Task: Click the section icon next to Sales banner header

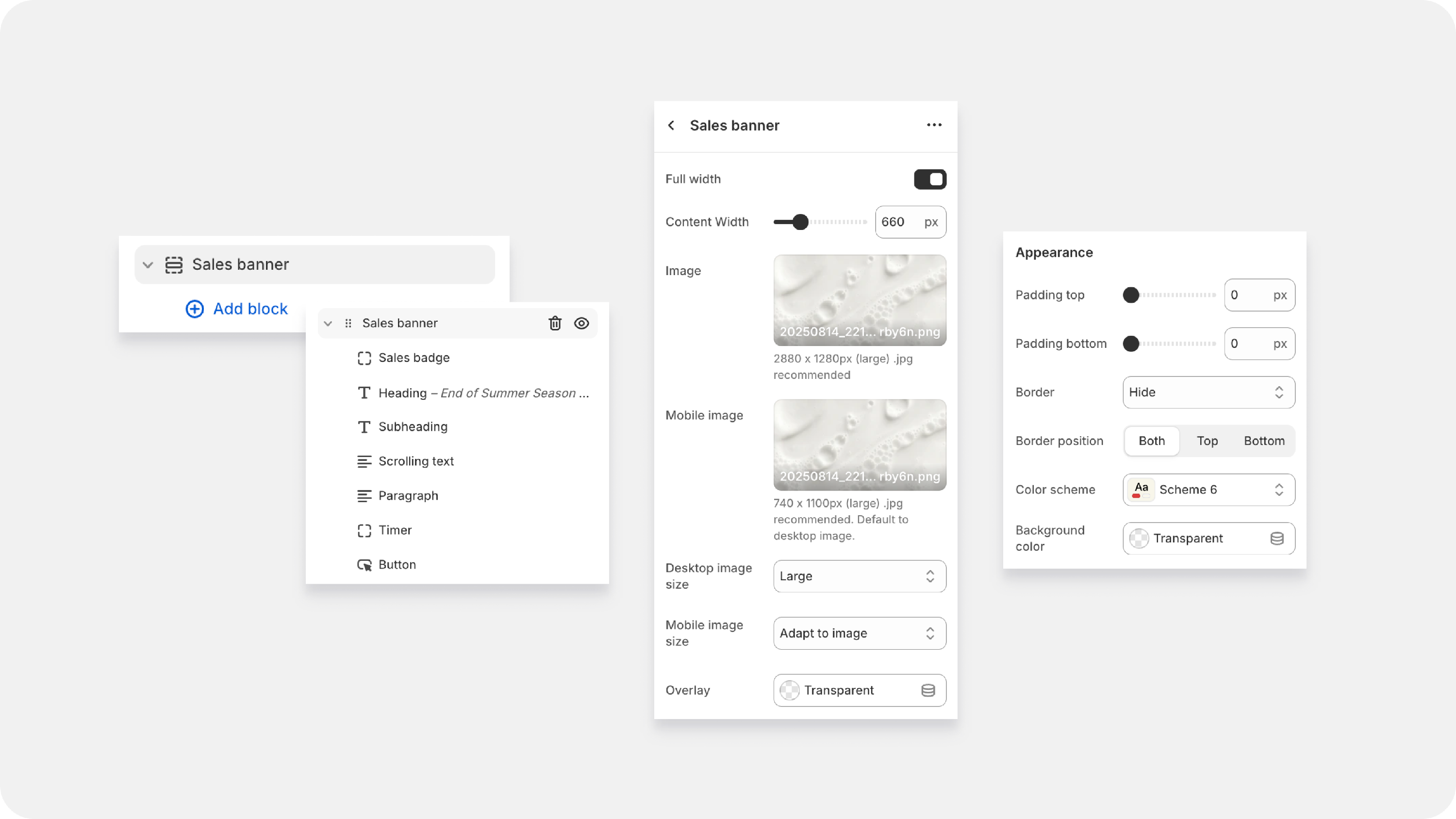Action: [x=174, y=264]
